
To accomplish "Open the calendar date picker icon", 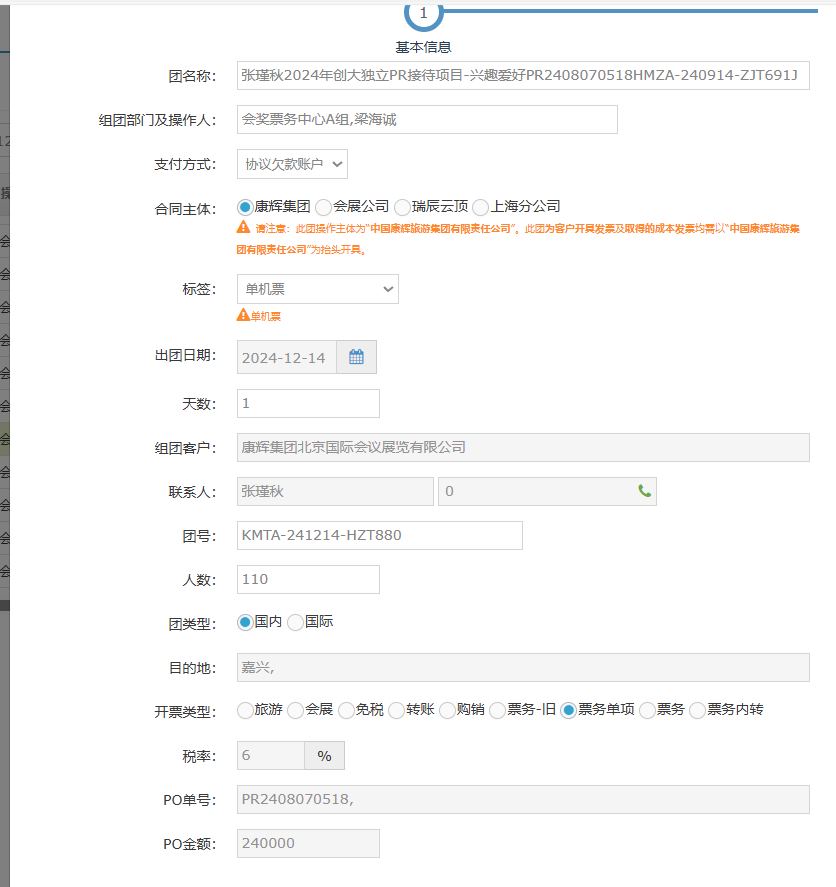I will 356,357.
